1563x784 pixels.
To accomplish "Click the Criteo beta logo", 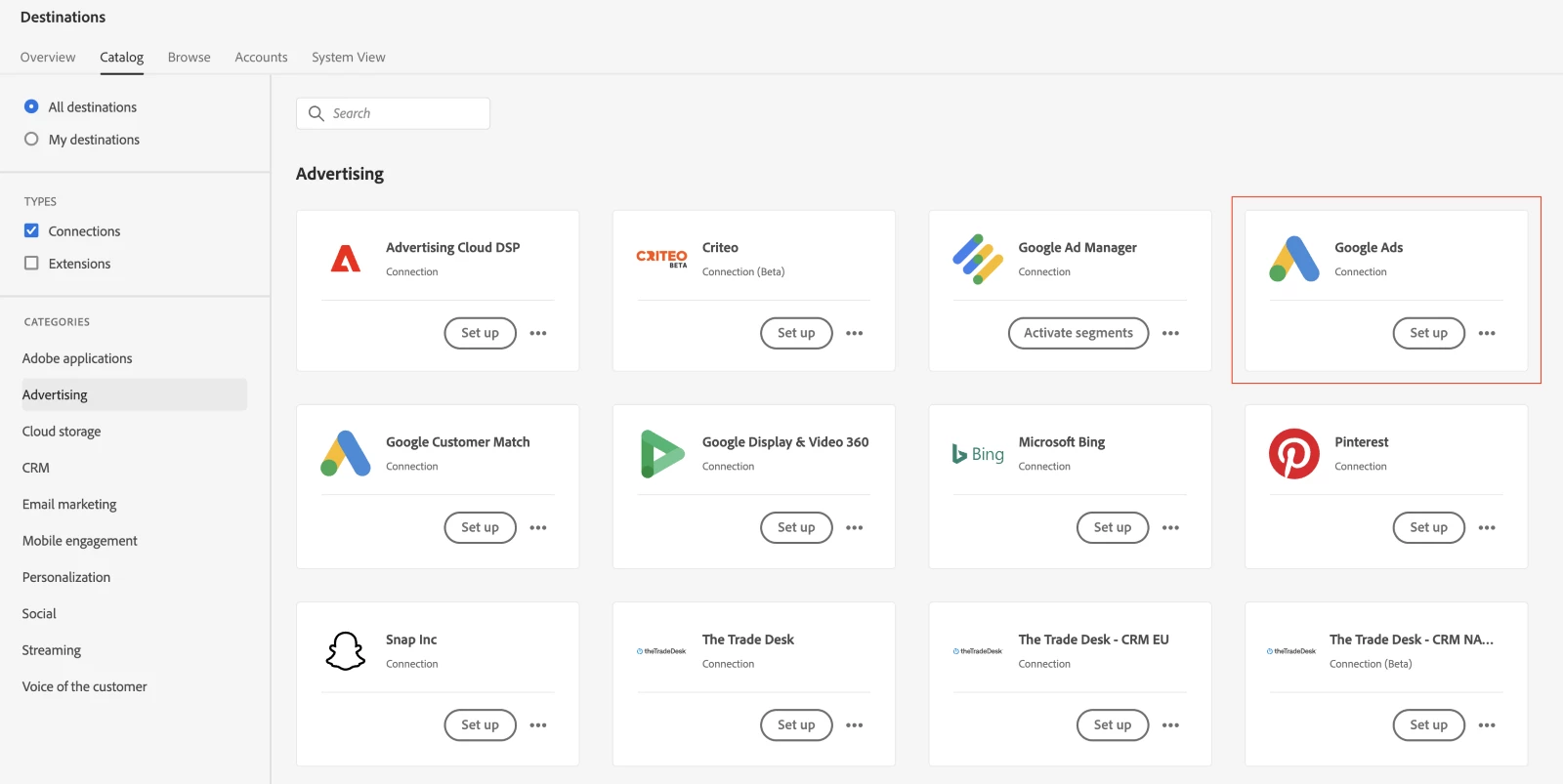I will click(661, 258).
